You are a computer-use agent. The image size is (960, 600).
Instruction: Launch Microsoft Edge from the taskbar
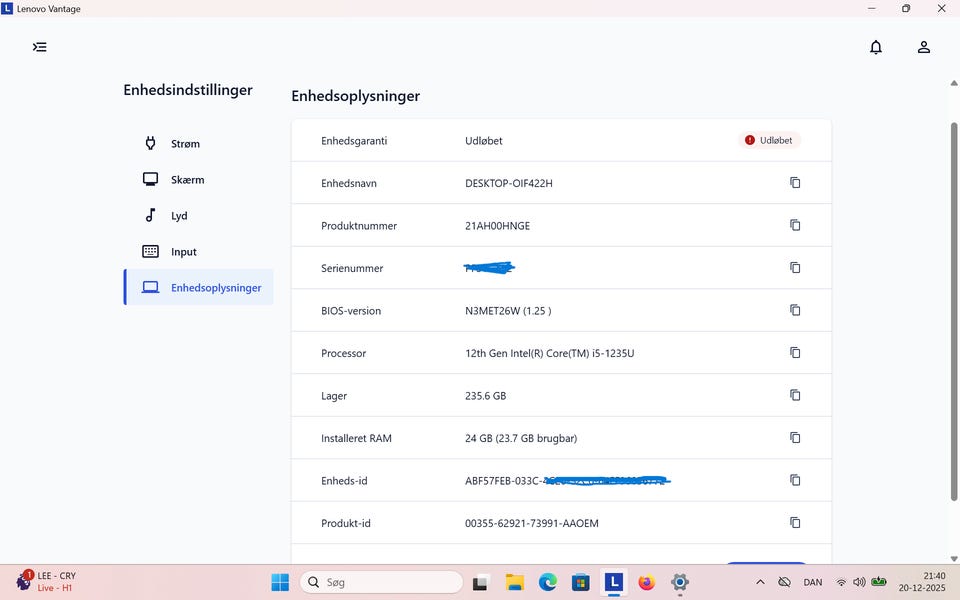548,582
